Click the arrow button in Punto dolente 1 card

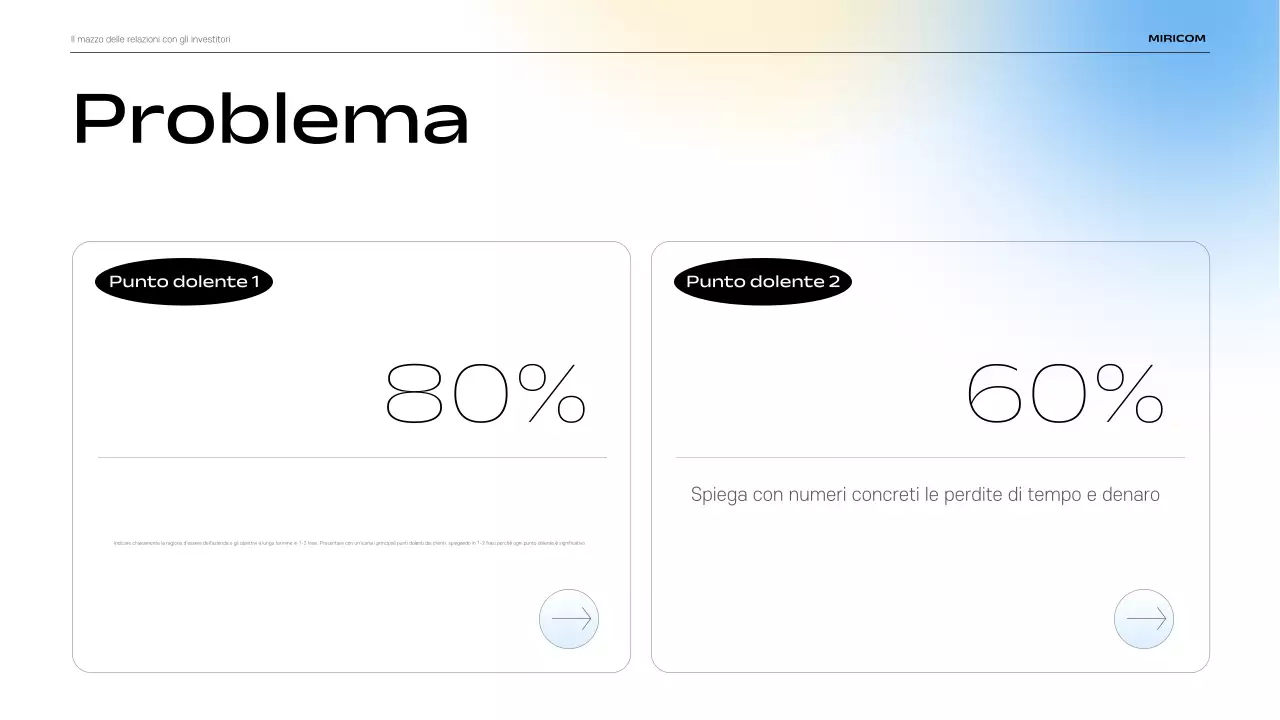tap(569, 619)
